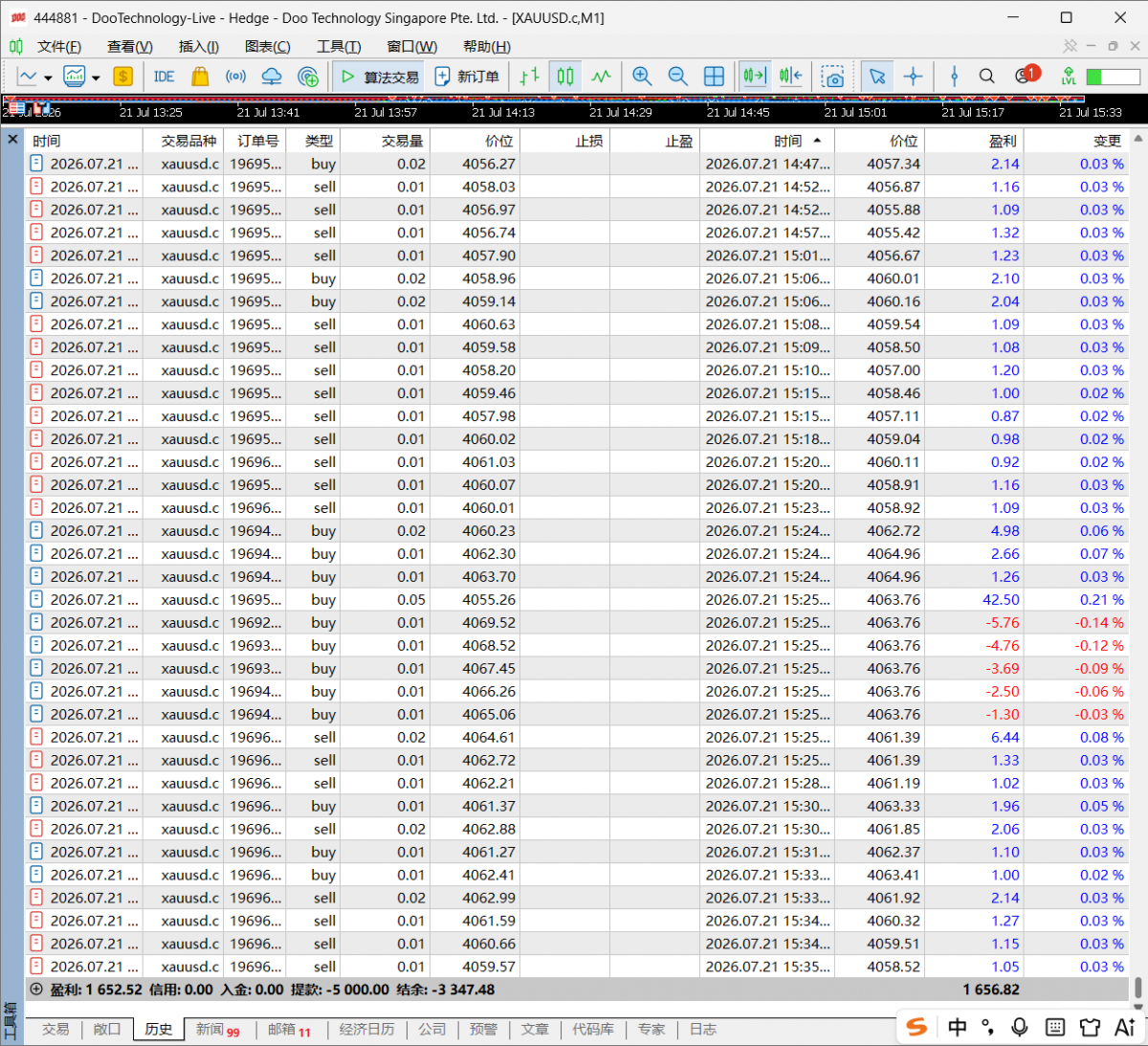Zoom in the chart with magnifier plus
The image size is (1148, 1046).
(642, 77)
